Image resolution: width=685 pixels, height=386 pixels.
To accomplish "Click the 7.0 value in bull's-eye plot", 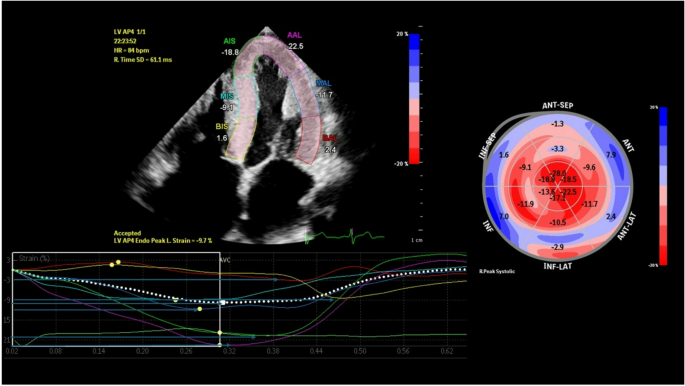I will (x=504, y=217).
